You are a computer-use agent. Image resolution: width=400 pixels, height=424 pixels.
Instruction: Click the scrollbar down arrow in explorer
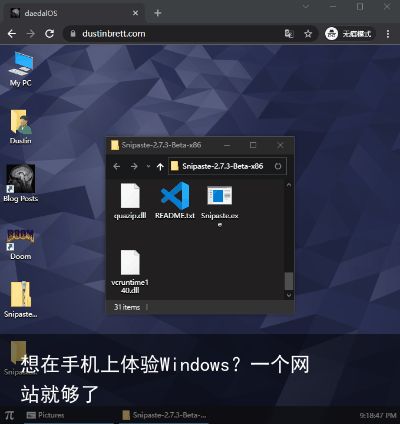click(x=289, y=295)
